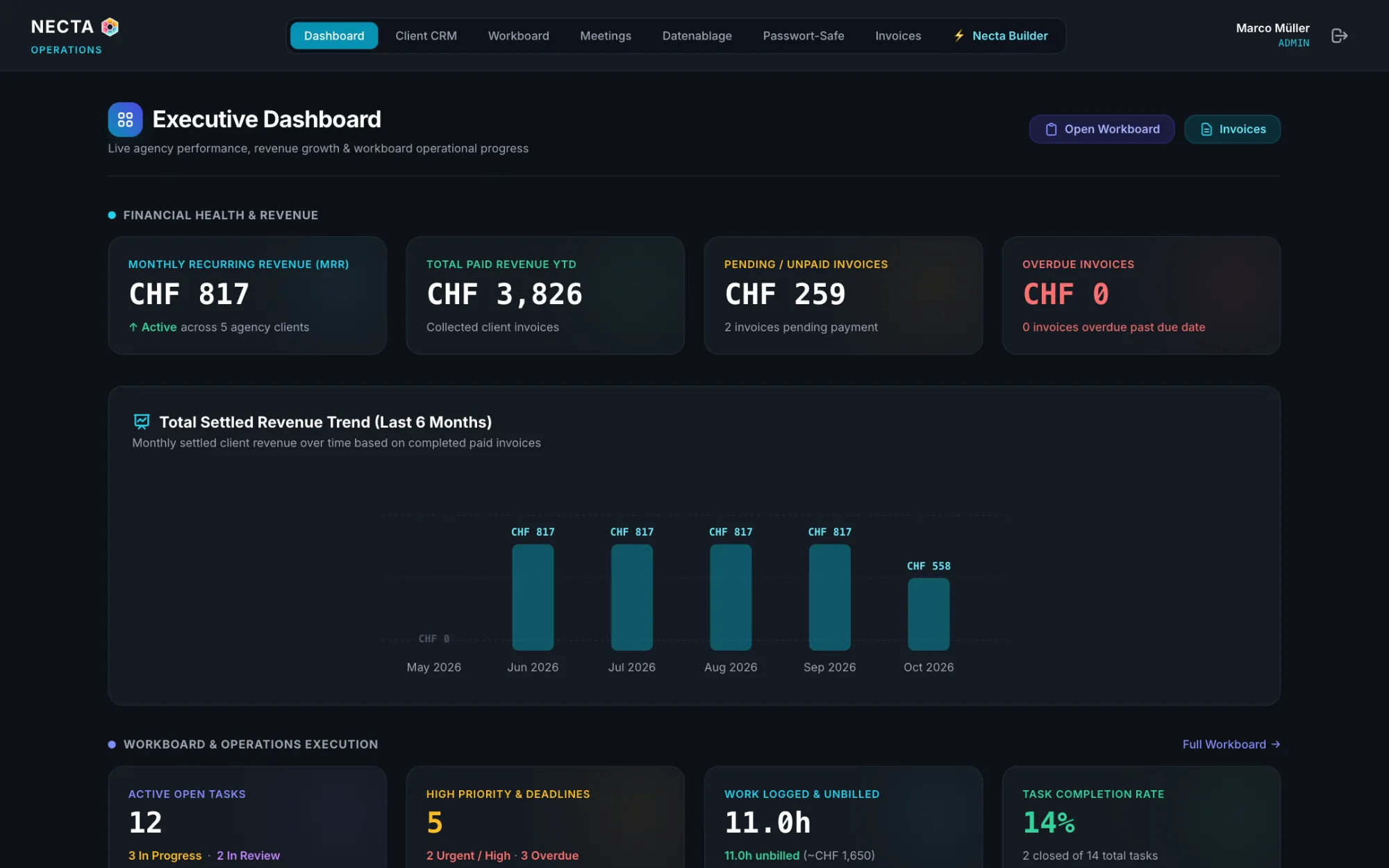Click the '2 Urgent / High' text
Screen dimensions: 1389x868
click(468, 856)
